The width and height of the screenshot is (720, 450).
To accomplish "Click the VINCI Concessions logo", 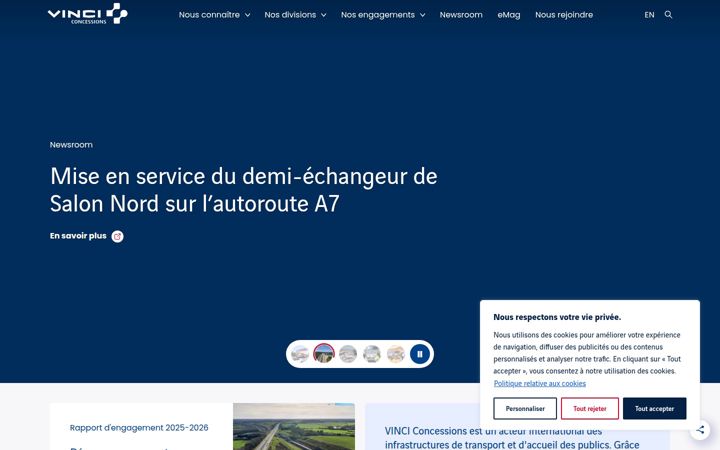I will click(88, 14).
